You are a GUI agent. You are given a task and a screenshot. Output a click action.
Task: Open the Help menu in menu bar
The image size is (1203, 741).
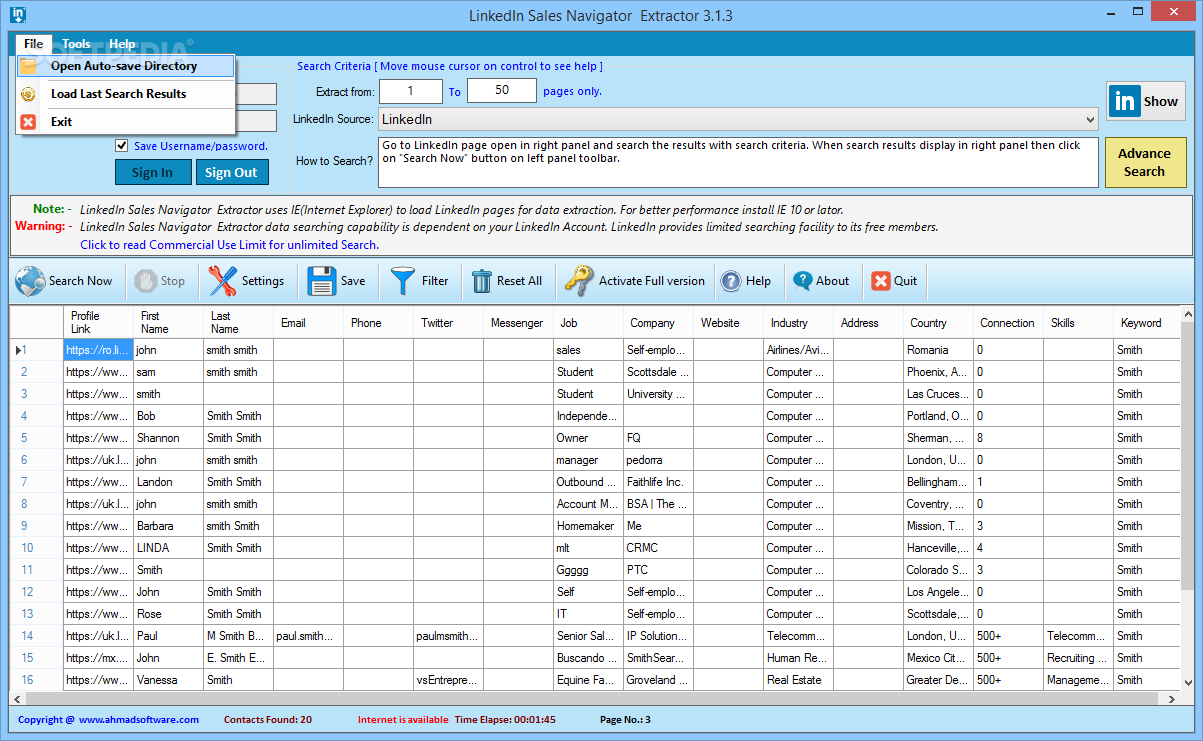[x=122, y=44]
